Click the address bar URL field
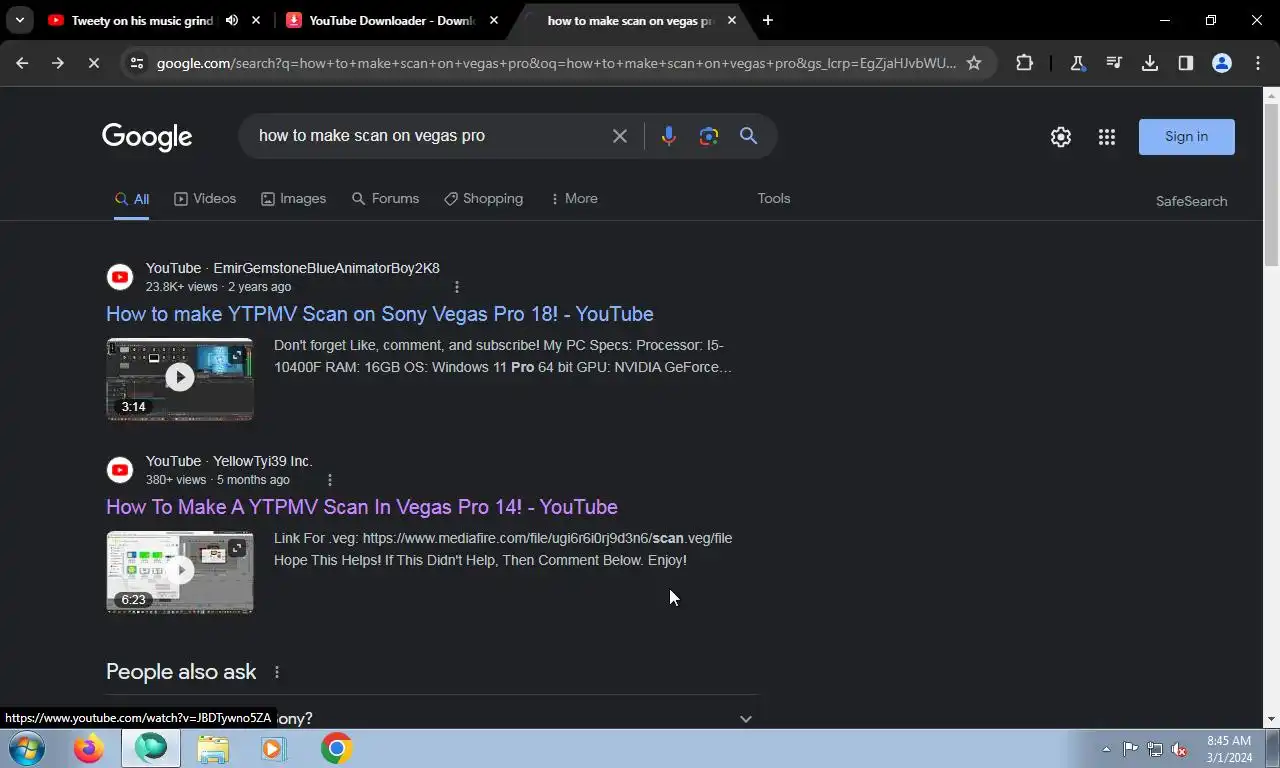1280x768 pixels. (x=556, y=63)
